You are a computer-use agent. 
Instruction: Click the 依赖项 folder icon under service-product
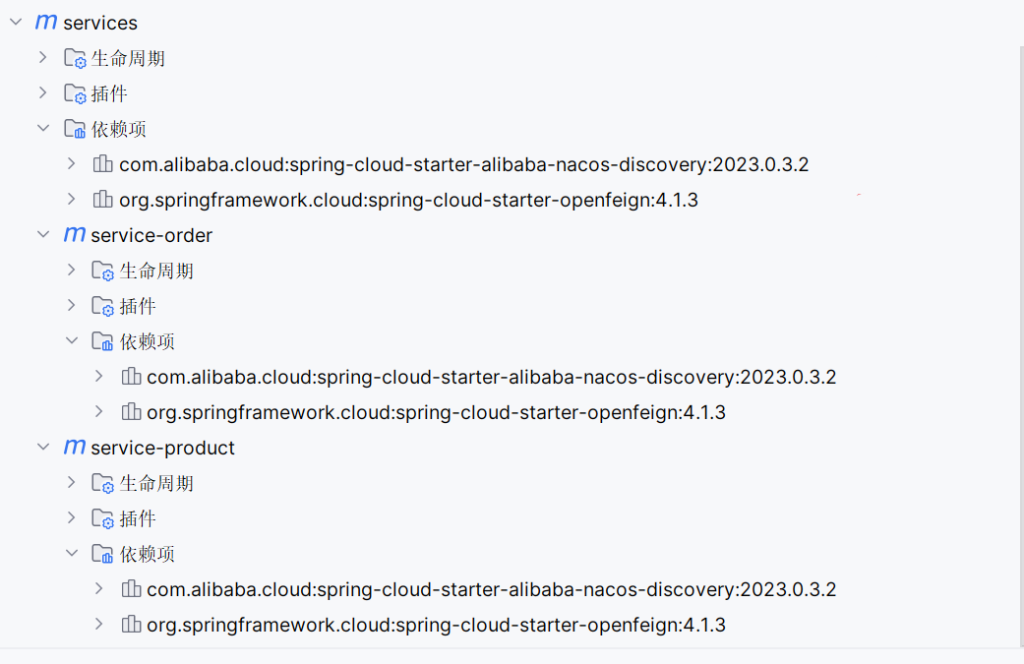103,555
